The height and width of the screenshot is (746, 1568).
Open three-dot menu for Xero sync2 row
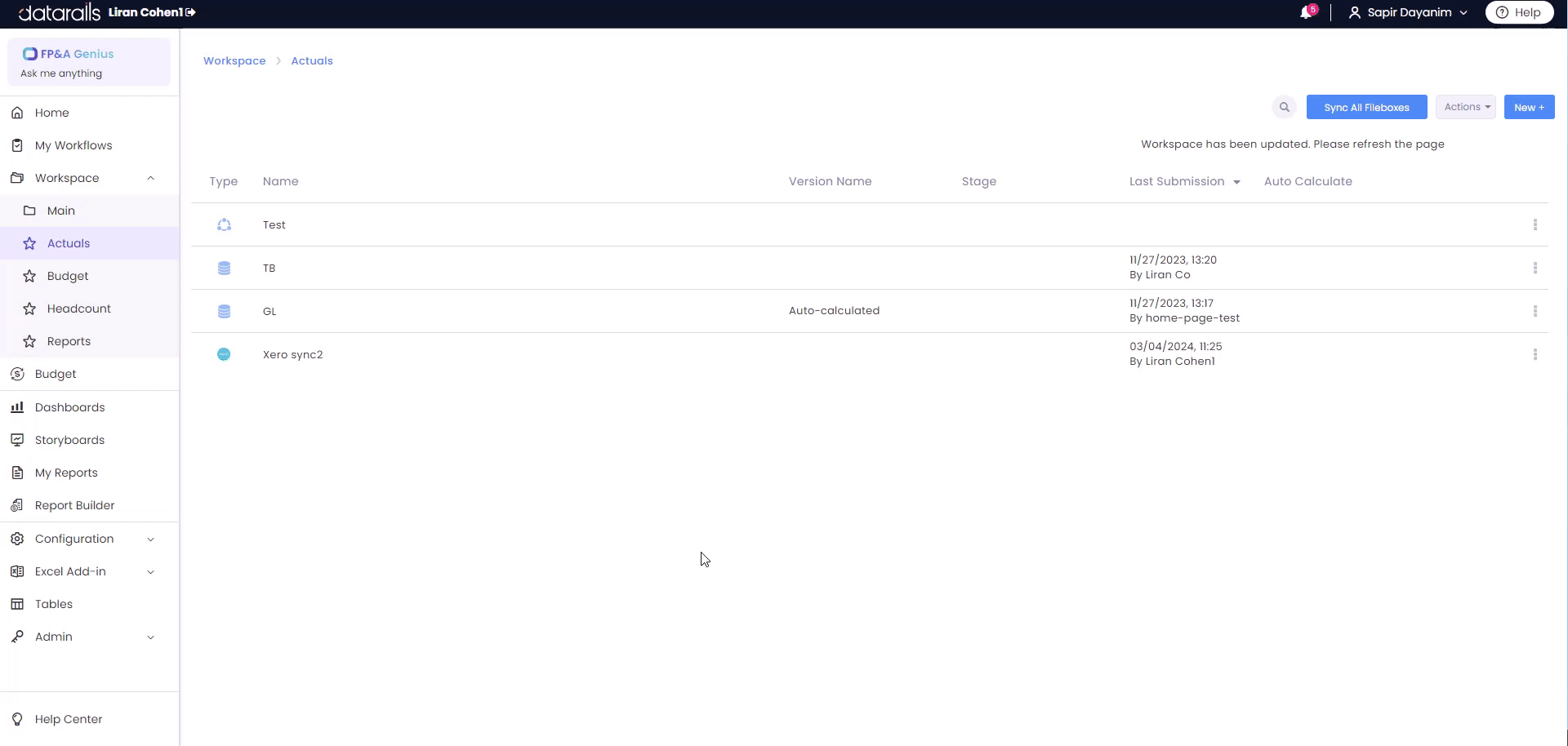[x=1535, y=354]
